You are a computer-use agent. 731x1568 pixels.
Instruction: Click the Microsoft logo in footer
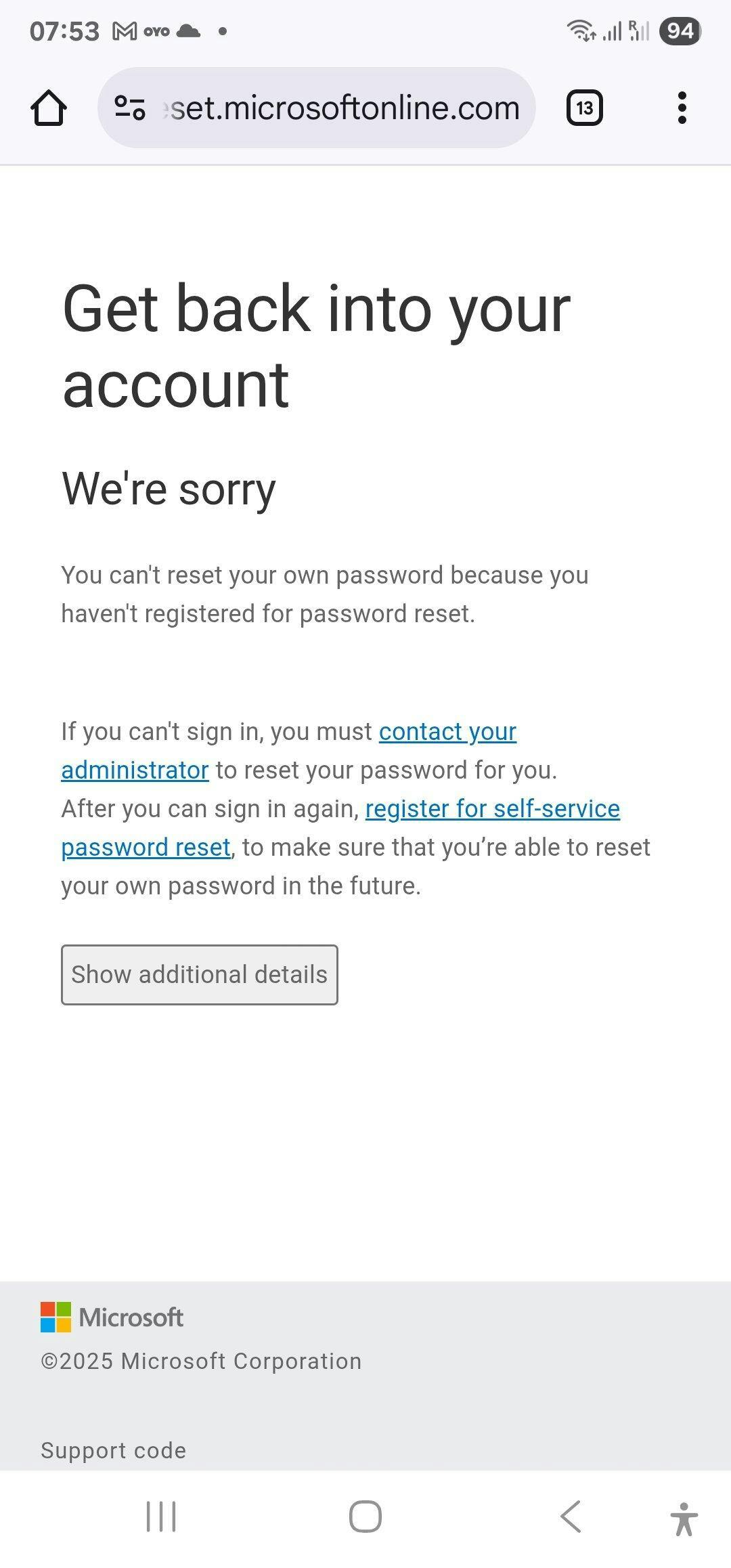(112, 1317)
